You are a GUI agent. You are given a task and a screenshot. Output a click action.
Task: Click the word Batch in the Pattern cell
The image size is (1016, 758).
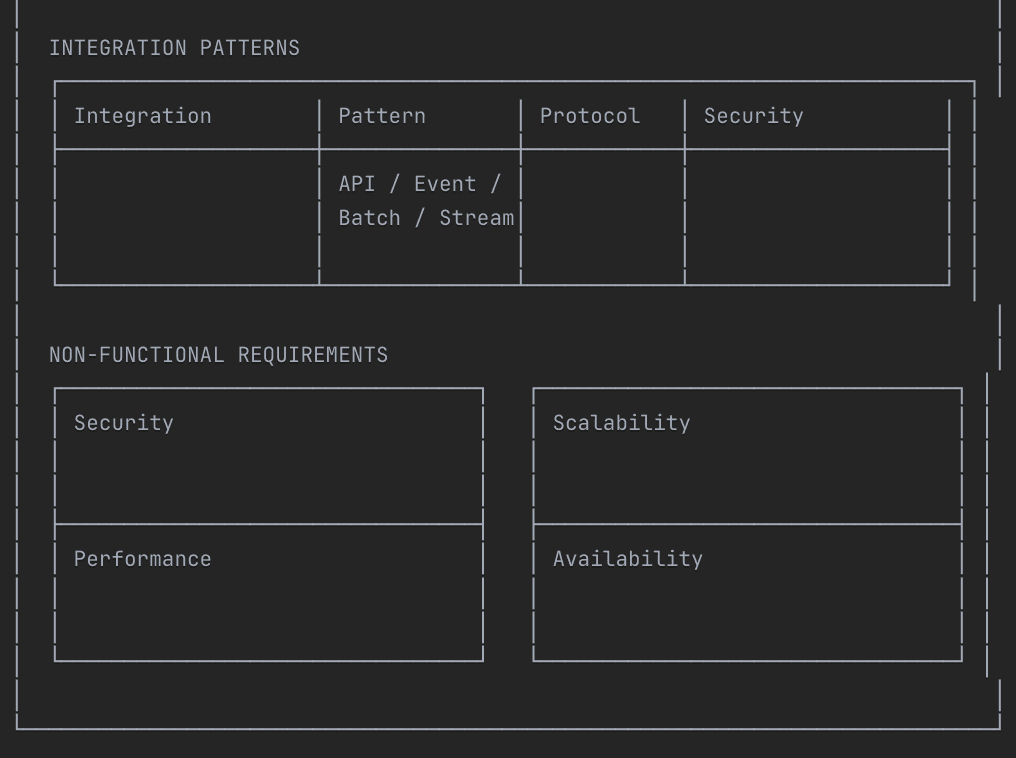click(x=369, y=218)
